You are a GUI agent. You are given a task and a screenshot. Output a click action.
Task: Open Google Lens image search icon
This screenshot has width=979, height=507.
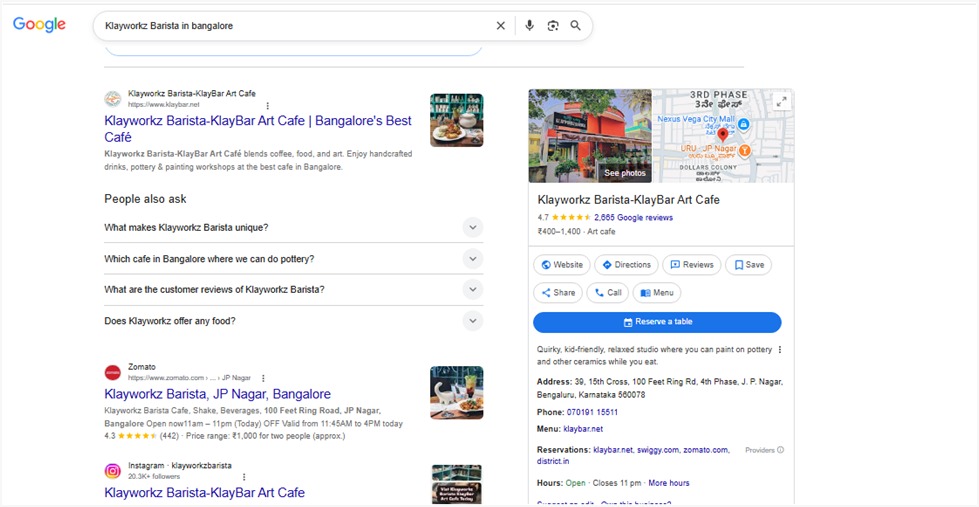coord(553,26)
